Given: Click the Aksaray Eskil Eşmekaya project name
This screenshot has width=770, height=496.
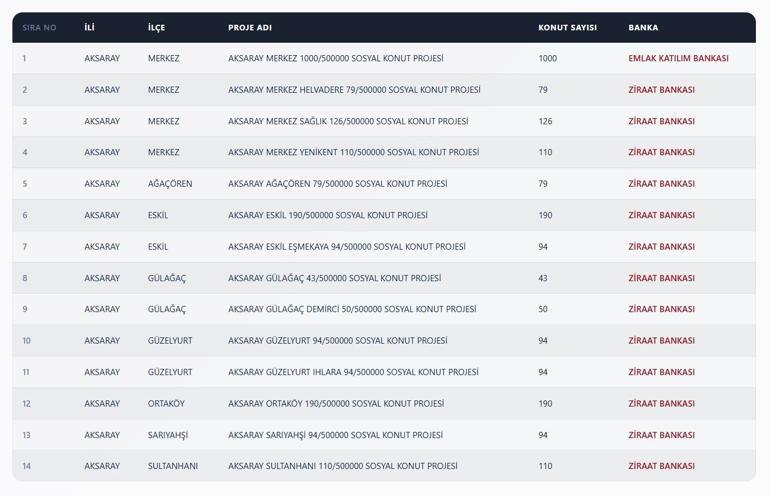Looking at the screenshot, I should pos(346,247).
